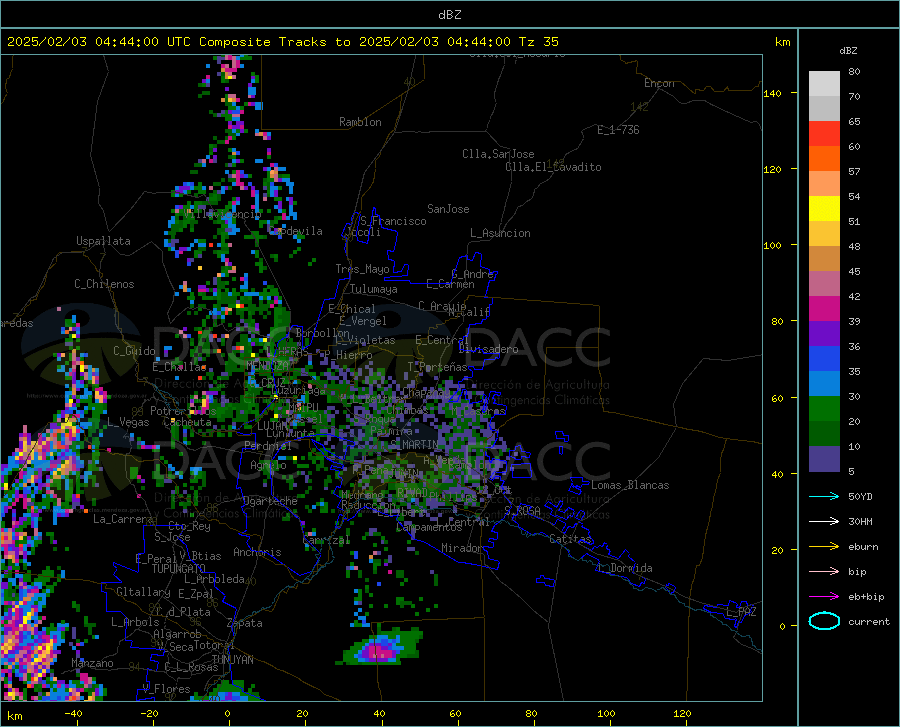Image resolution: width=900 pixels, height=727 pixels.
Task: Click the Manzano place label
Action: (x=92, y=663)
